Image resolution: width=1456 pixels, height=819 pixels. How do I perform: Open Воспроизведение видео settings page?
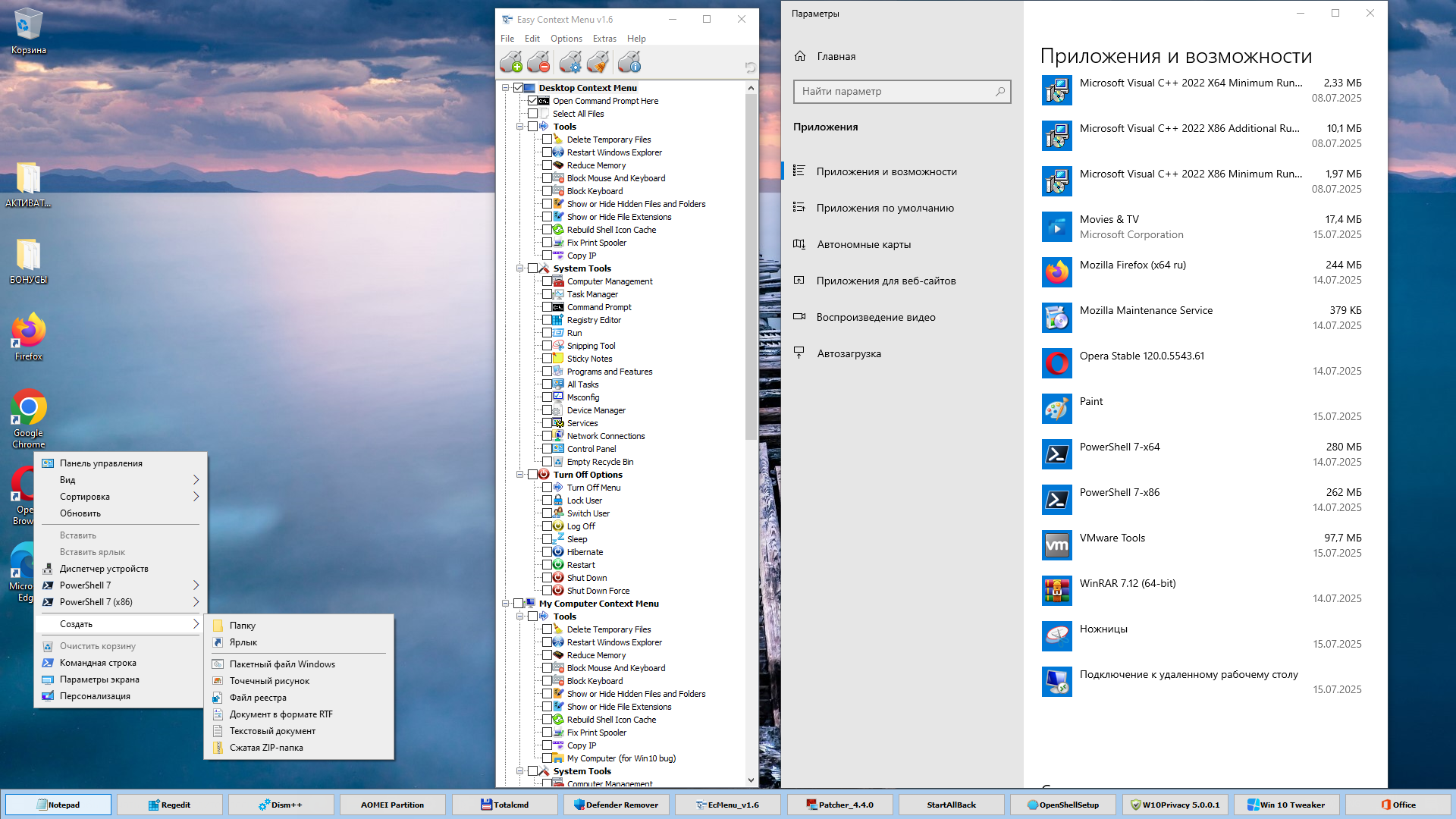(x=902, y=317)
